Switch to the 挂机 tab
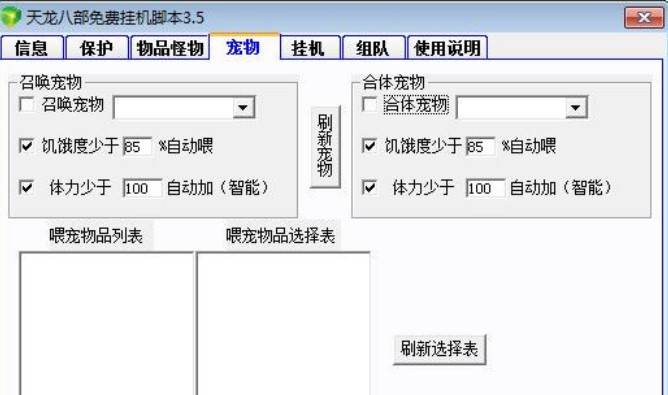This screenshot has height=395, width=668. click(x=309, y=48)
